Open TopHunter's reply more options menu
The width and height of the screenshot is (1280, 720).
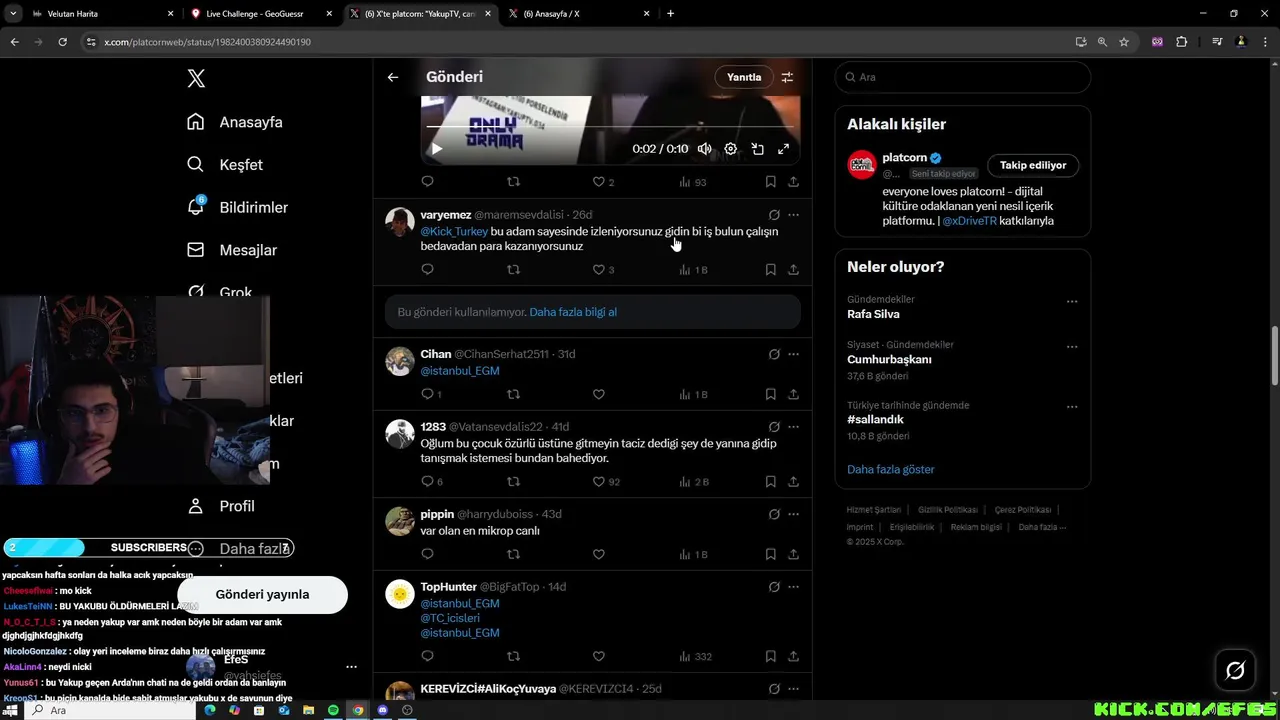click(x=793, y=587)
